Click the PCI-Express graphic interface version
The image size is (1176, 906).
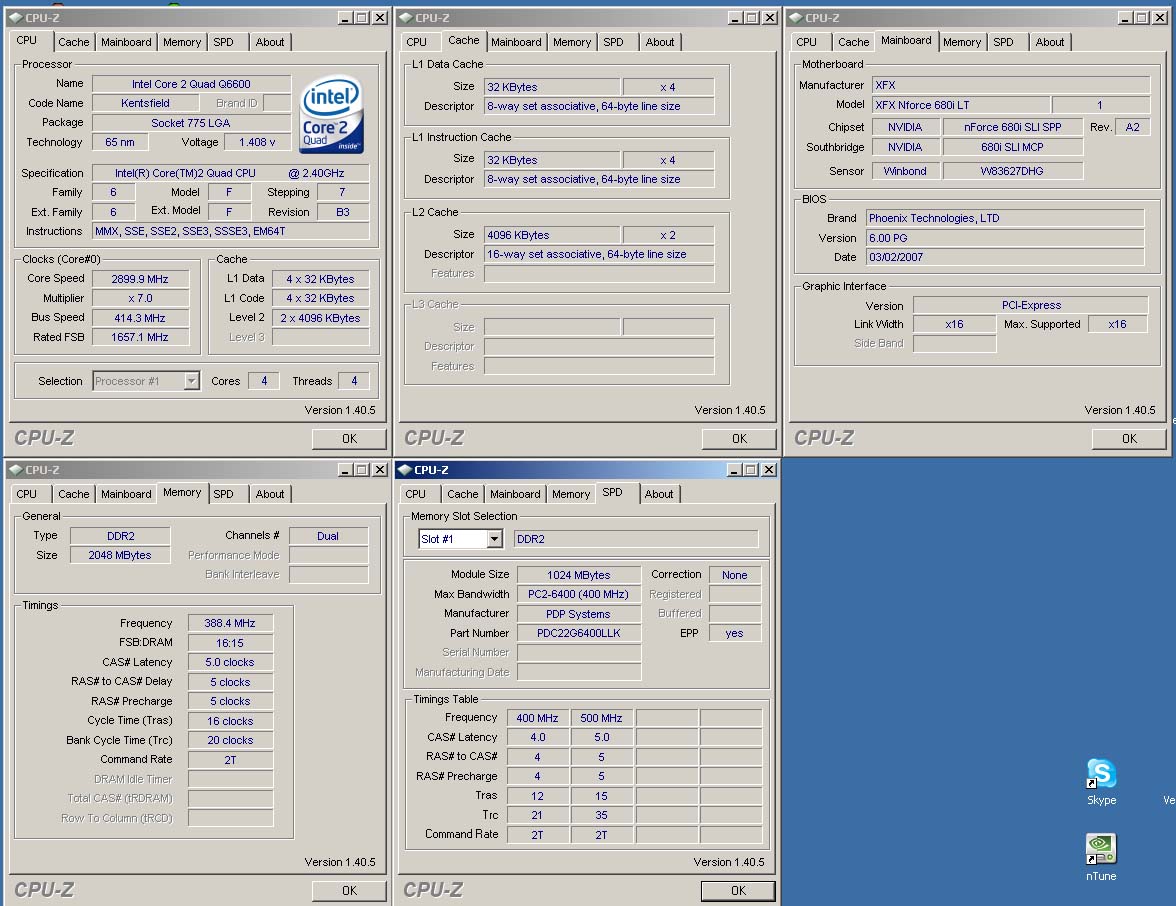click(1031, 305)
